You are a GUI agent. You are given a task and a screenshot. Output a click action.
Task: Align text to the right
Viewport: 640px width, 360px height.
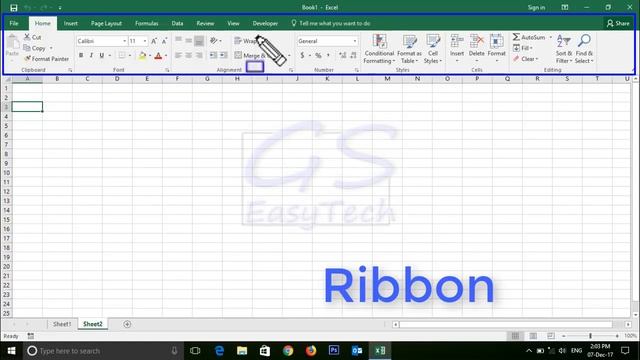(x=199, y=55)
